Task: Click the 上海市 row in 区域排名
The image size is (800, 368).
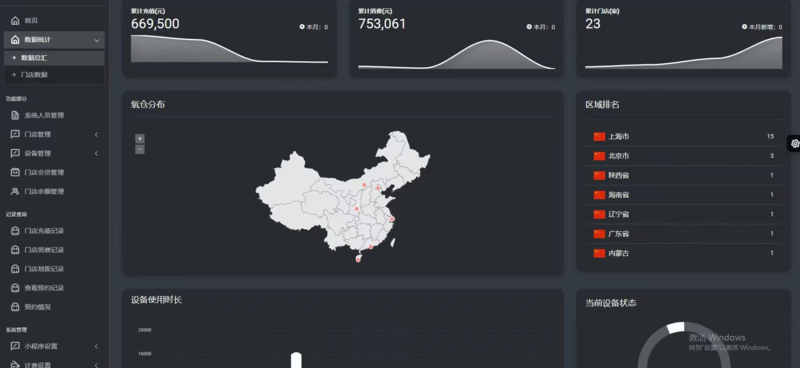Action: pos(684,137)
